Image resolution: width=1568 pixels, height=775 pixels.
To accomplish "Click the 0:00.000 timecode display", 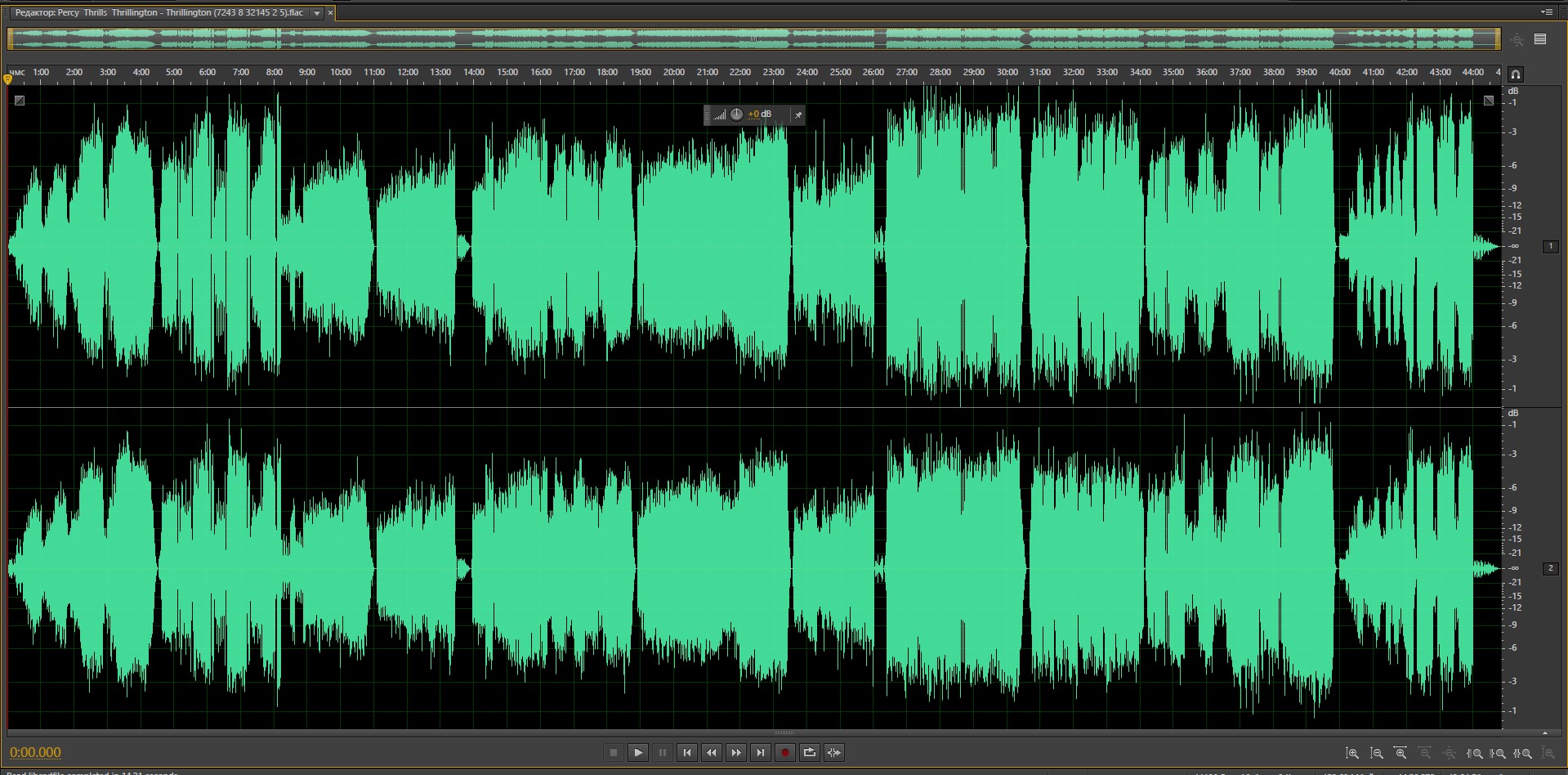I will (x=36, y=752).
